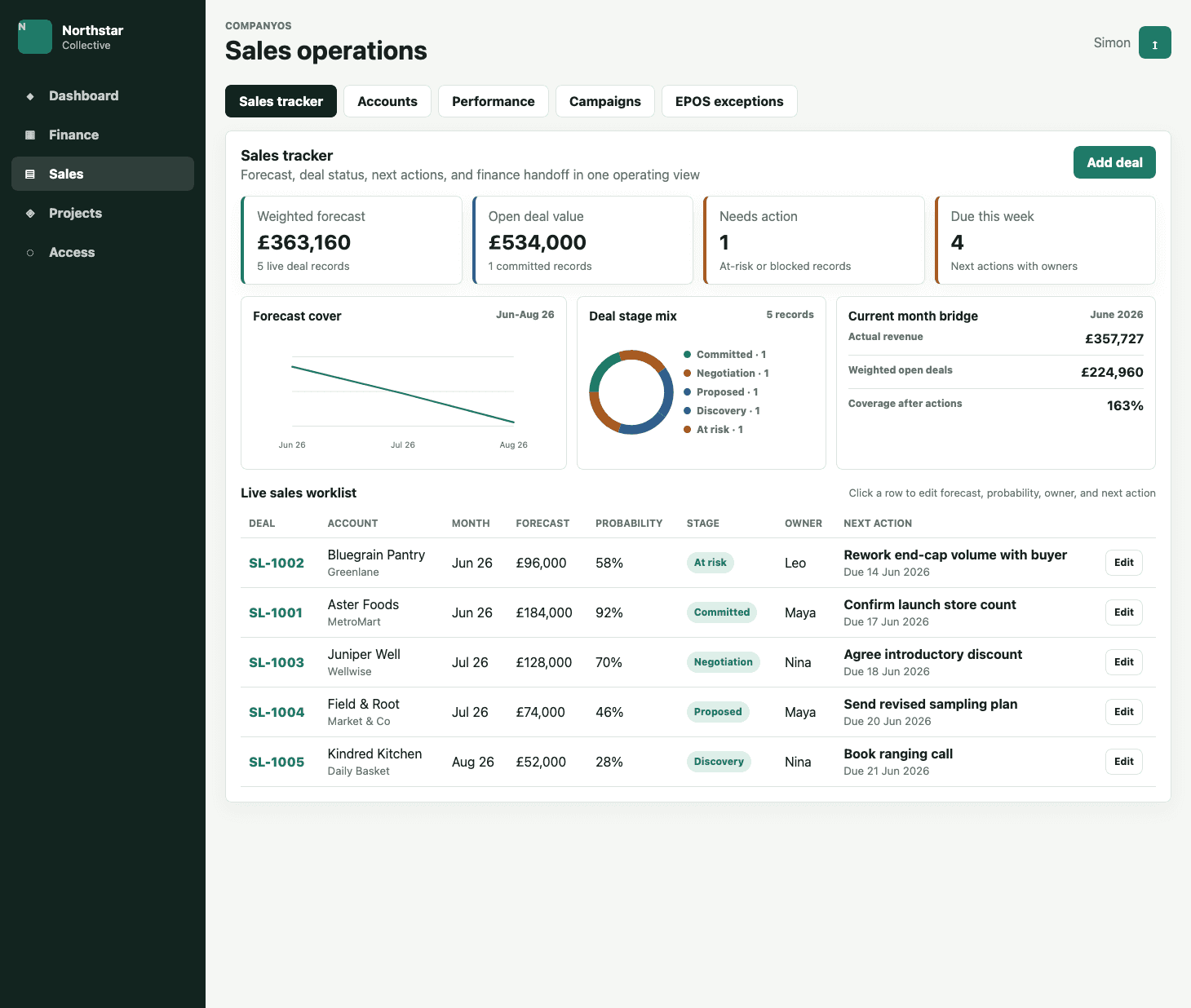
Task: Click the Deal stage mix donut chart
Action: [631, 392]
